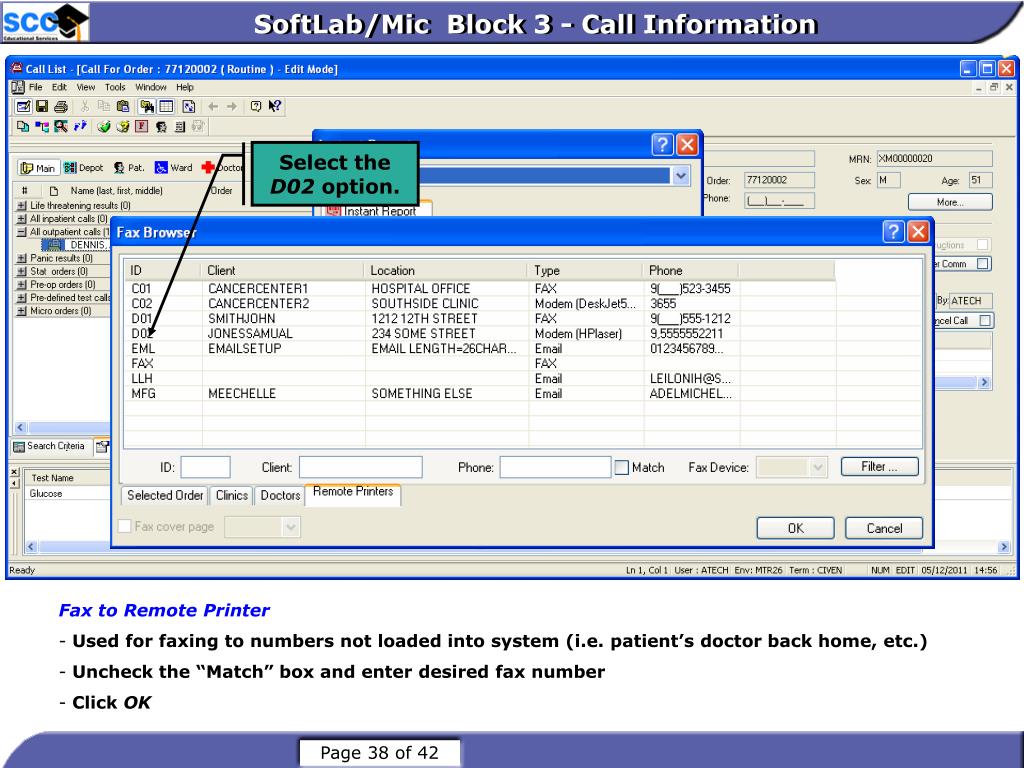
Task: Expand Panic results node
Action: [x=22, y=258]
